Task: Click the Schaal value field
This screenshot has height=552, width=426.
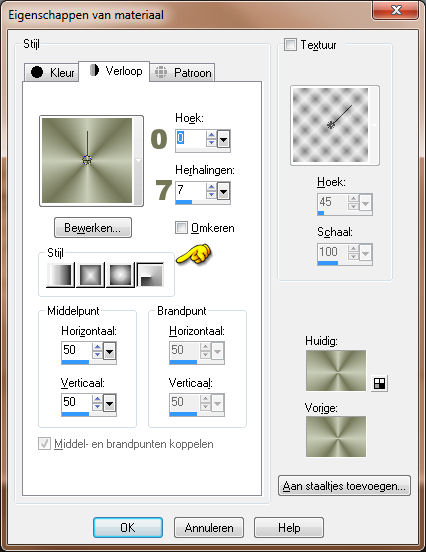Action: [x=332, y=252]
